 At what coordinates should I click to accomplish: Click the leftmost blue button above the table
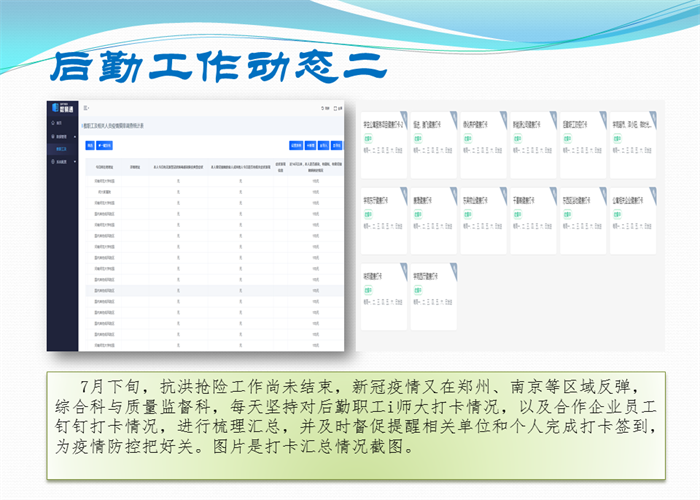pos(89,145)
